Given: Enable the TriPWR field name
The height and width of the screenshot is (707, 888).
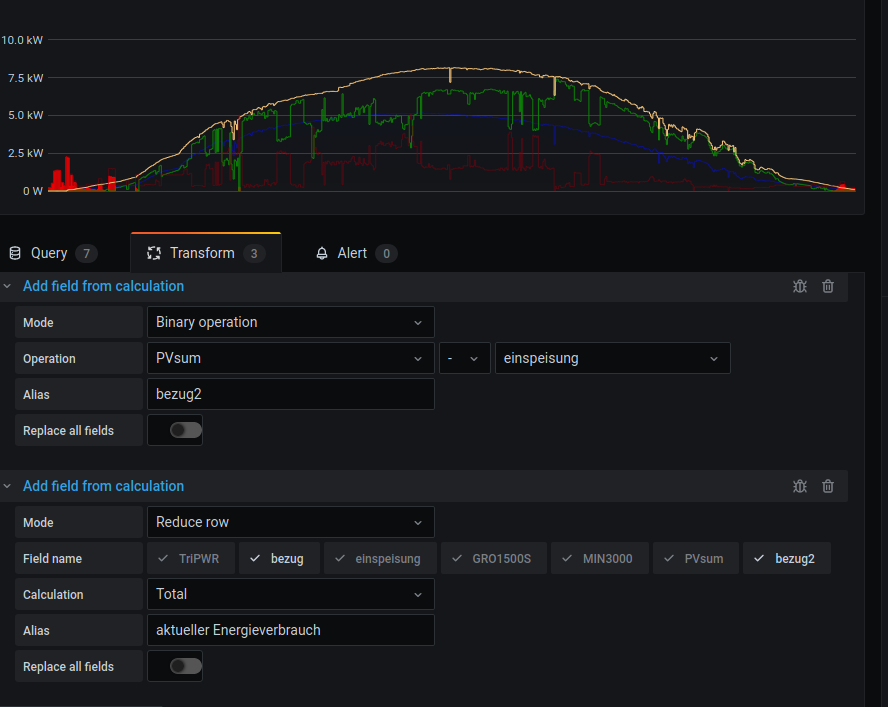Looking at the screenshot, I should pos(191,558).
